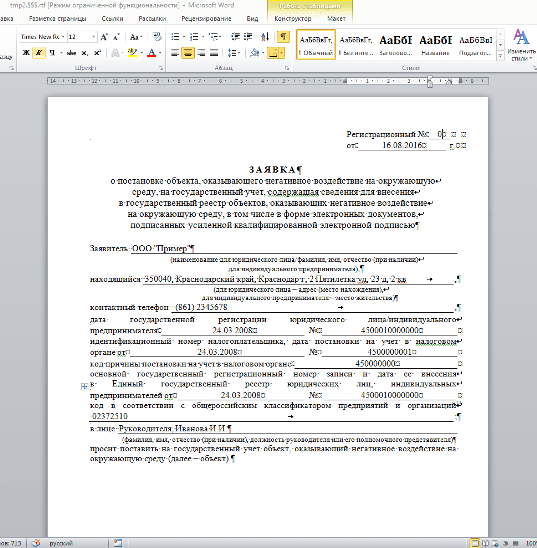
Task: Switch to Full Screen Reading view
Action: coord(485,543)
